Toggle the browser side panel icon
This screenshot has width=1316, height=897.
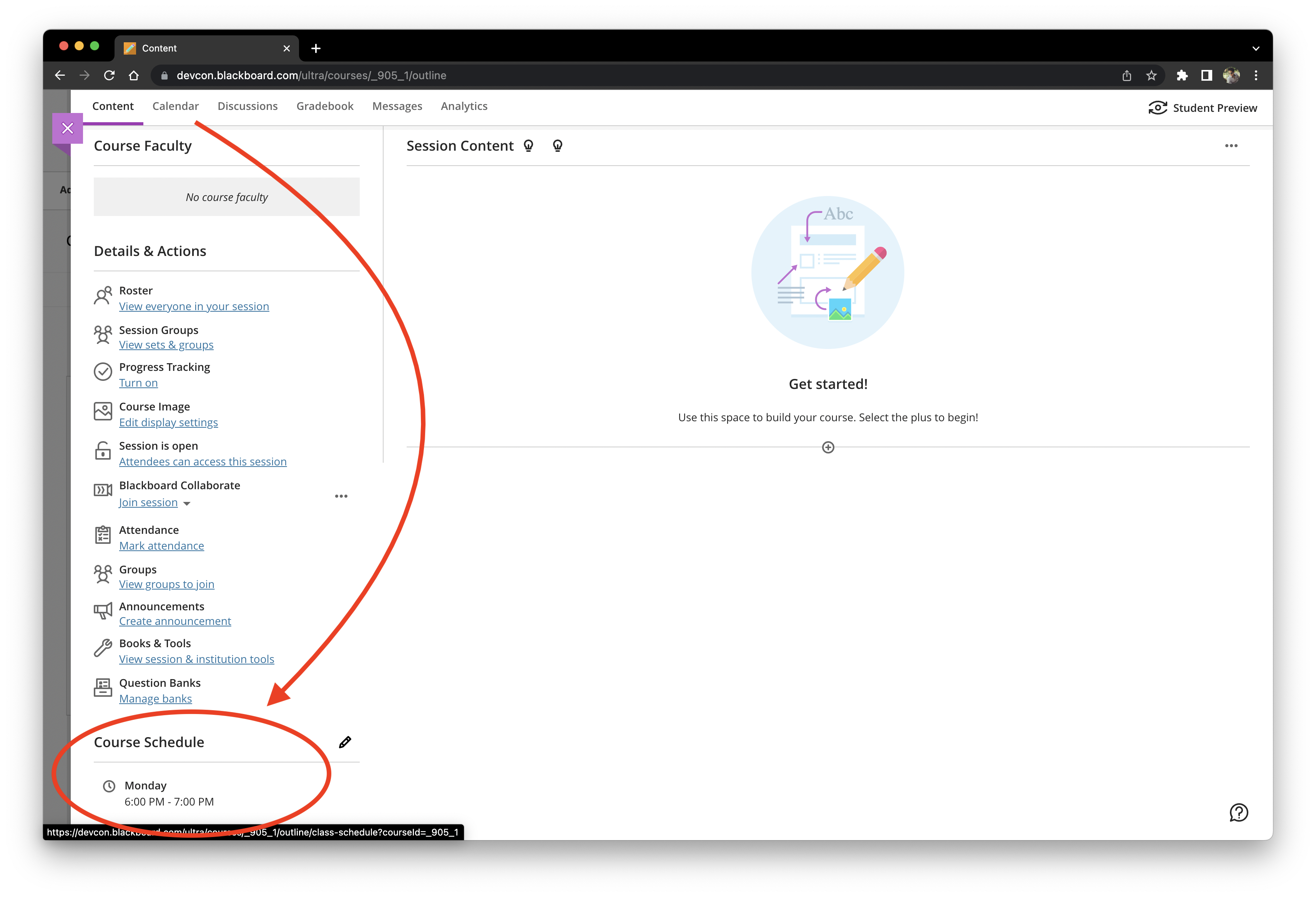[x=1207, y=75]
